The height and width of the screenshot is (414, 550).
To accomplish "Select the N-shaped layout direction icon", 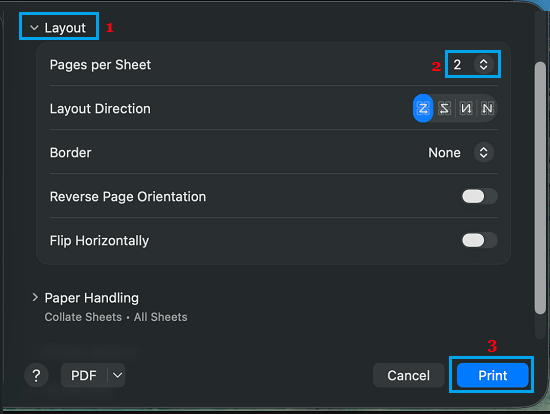I will (487, 108).
